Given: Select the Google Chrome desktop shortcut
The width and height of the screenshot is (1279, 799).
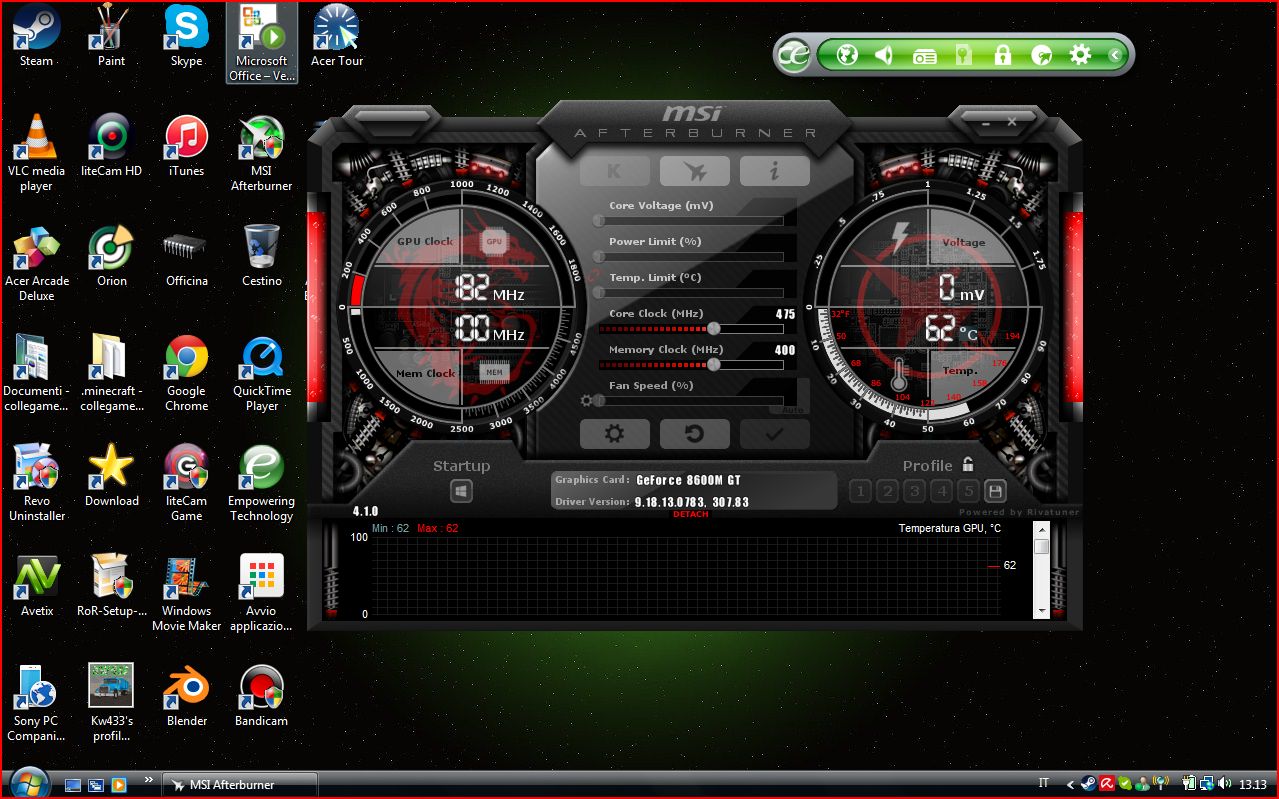Looking at the screenshot, I should (x=187, y=373).
